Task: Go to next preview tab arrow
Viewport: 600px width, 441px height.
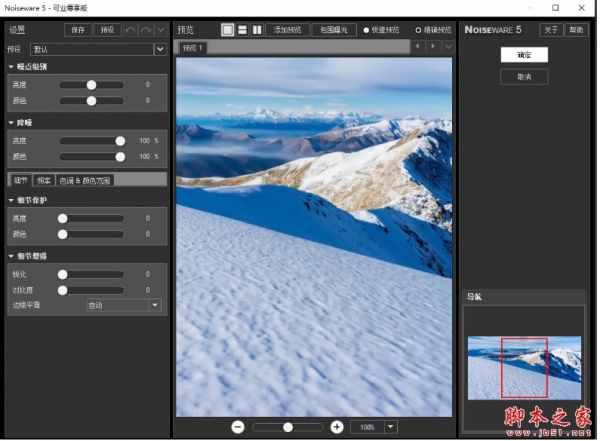Action: [x=431, y=47]
